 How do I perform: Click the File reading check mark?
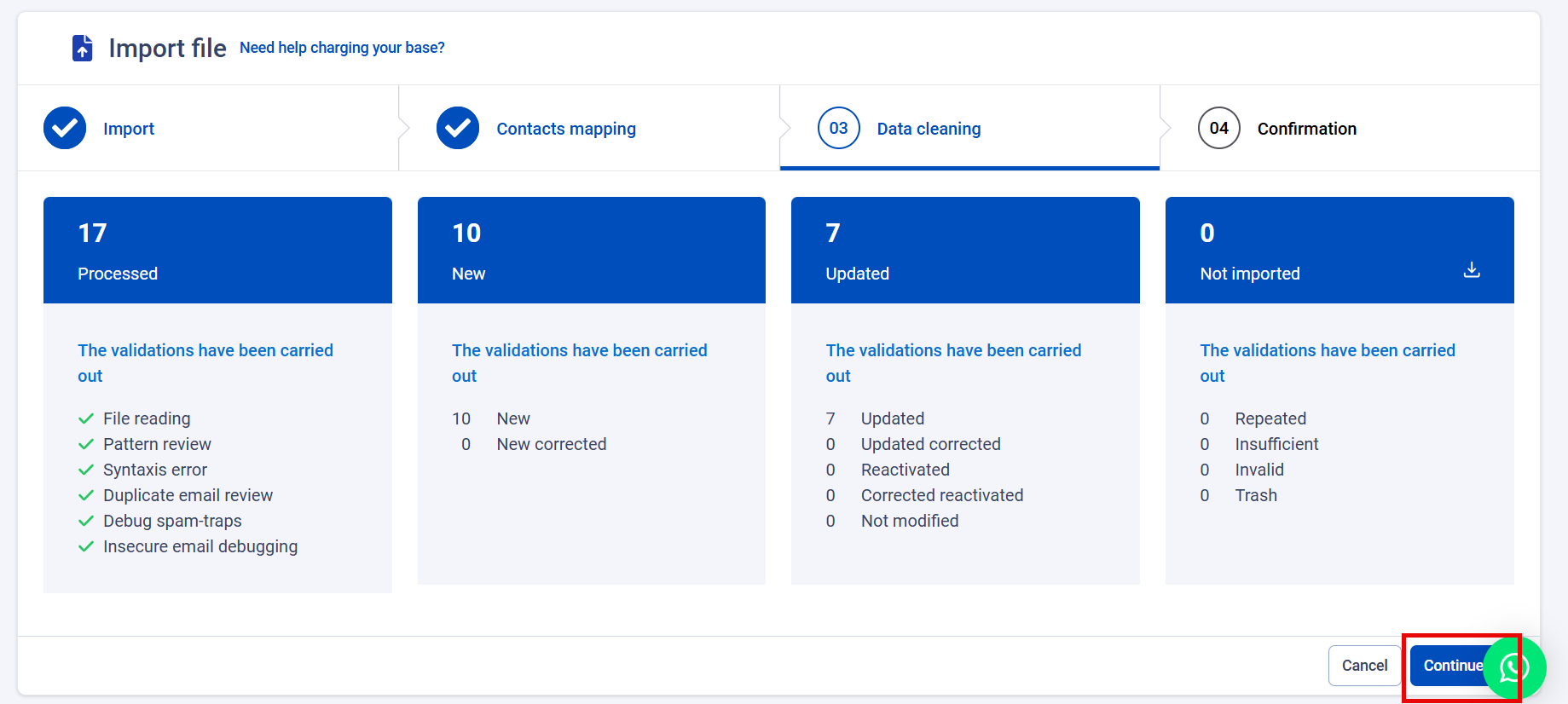(x=86, y=418)
